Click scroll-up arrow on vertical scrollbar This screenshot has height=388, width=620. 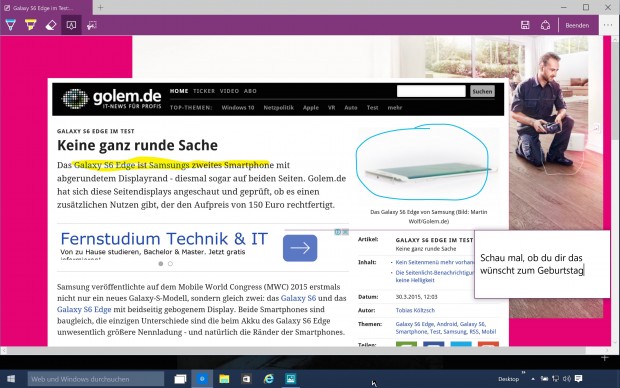click(615, 39)
